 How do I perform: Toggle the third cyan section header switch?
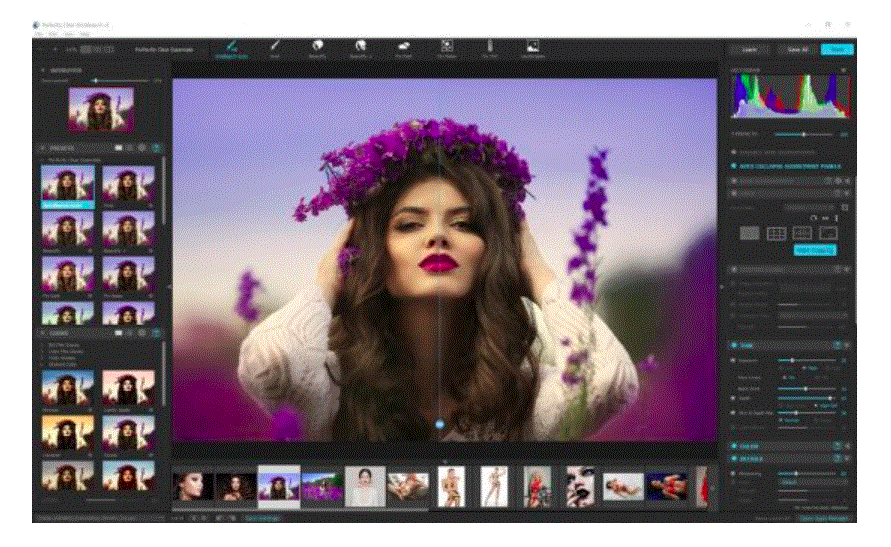click(734, 458)
